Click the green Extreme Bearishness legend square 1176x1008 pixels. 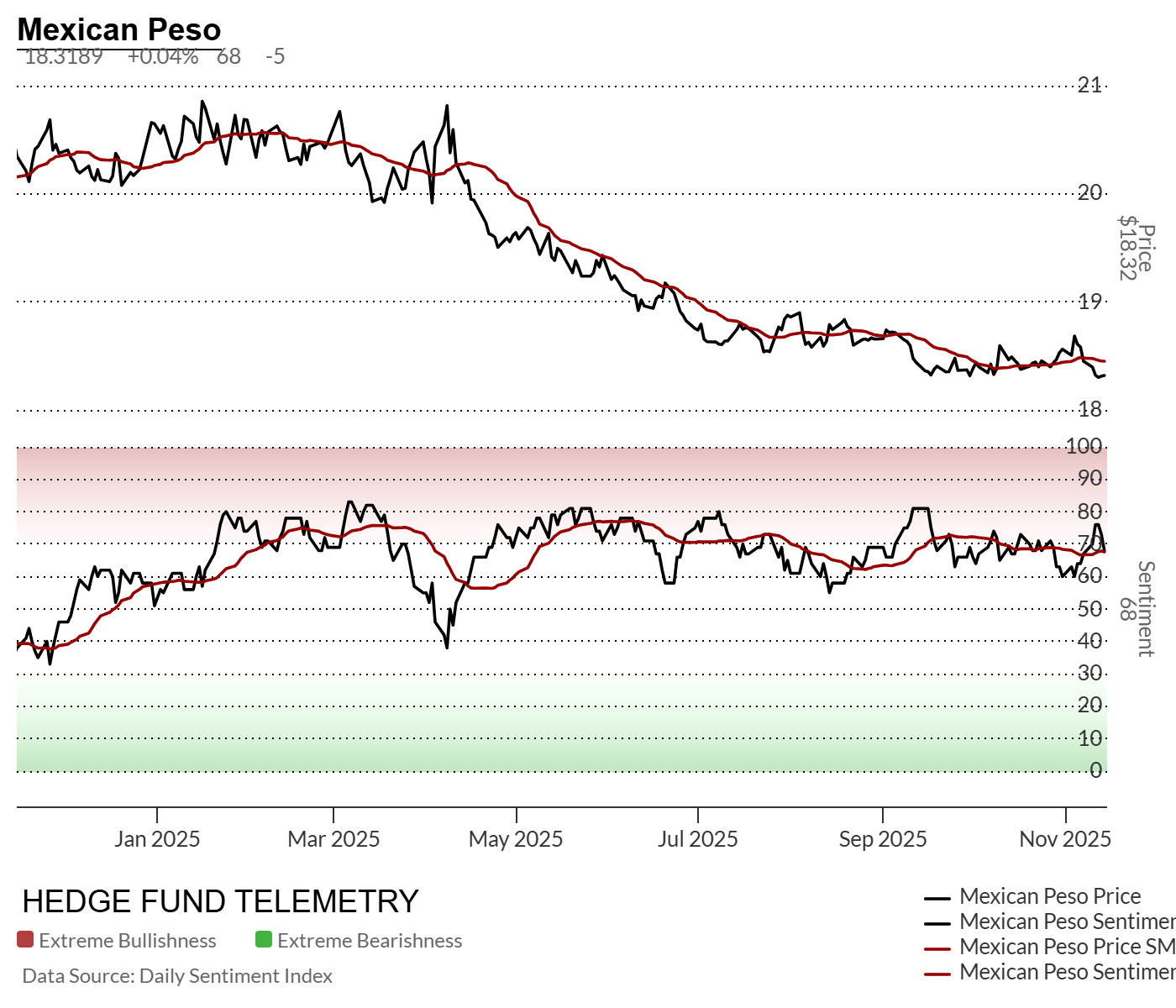[x=264, y=940]
